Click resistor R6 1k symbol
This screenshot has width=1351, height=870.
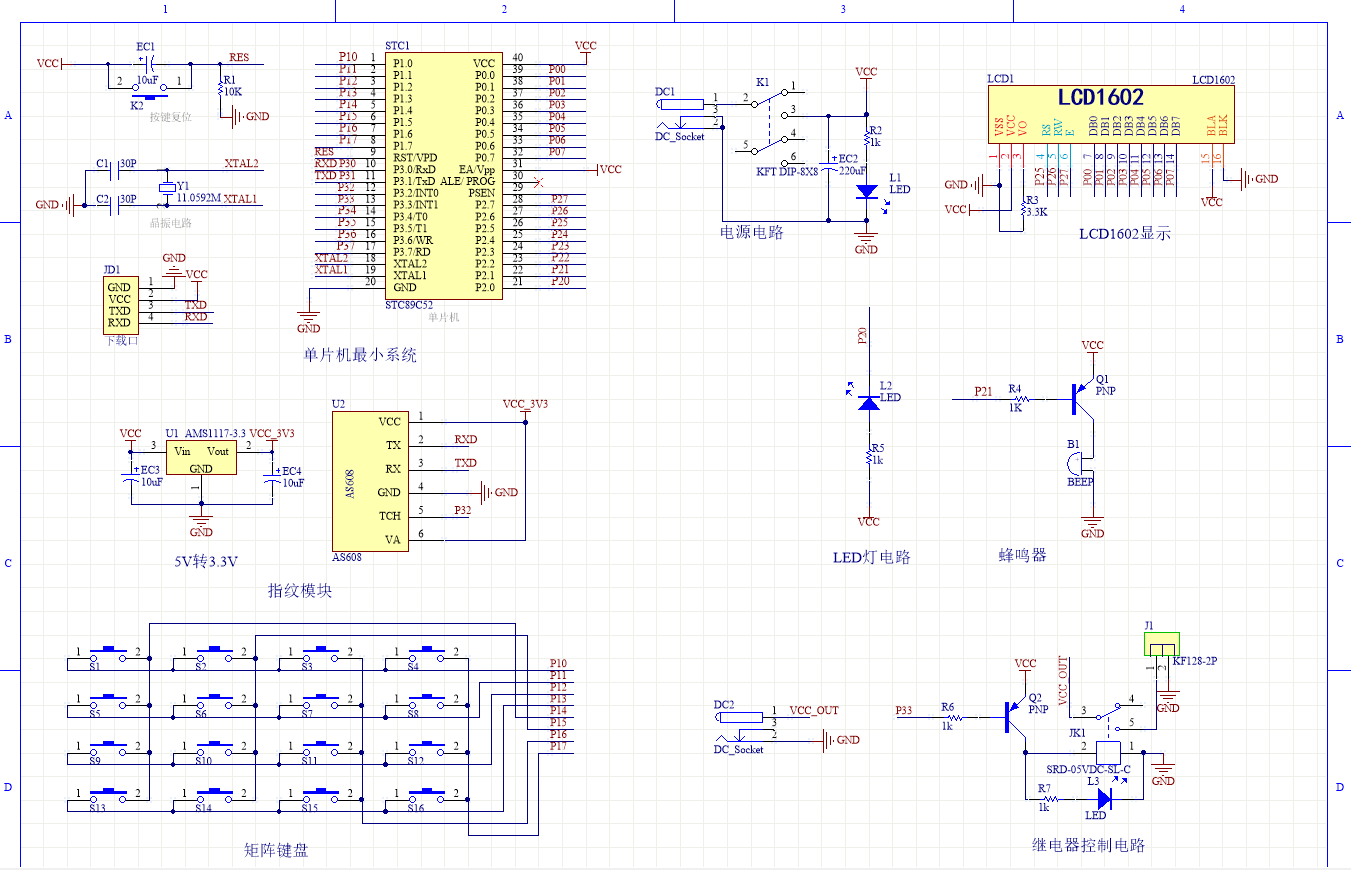click(953, 717)
